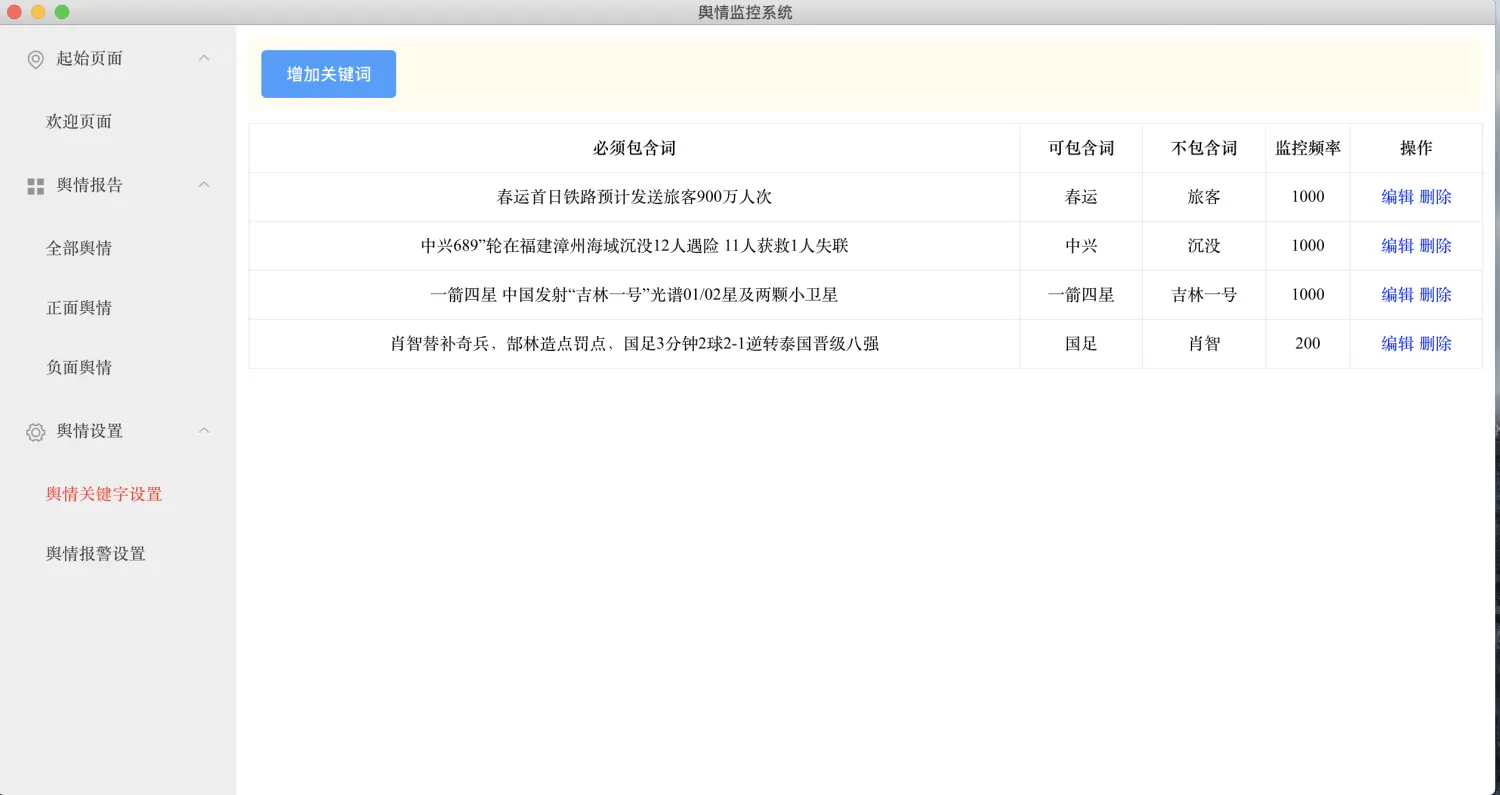Click the yellow minimize window button
Screen dimensions: 1500x795
[38, 12]
